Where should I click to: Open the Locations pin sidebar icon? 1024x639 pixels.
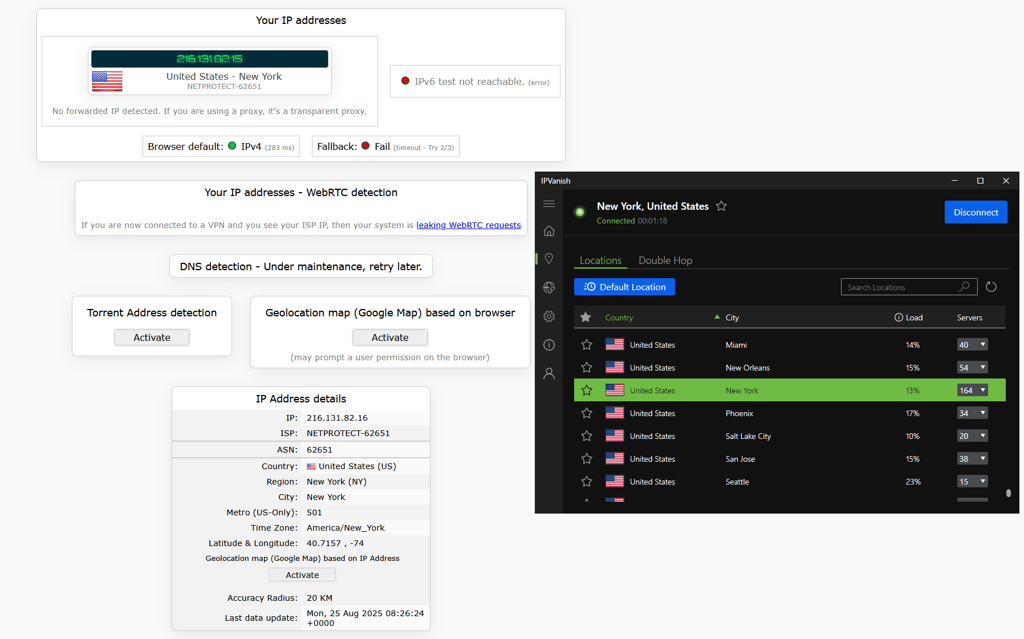pyautogui.click(x=549, y=259)
